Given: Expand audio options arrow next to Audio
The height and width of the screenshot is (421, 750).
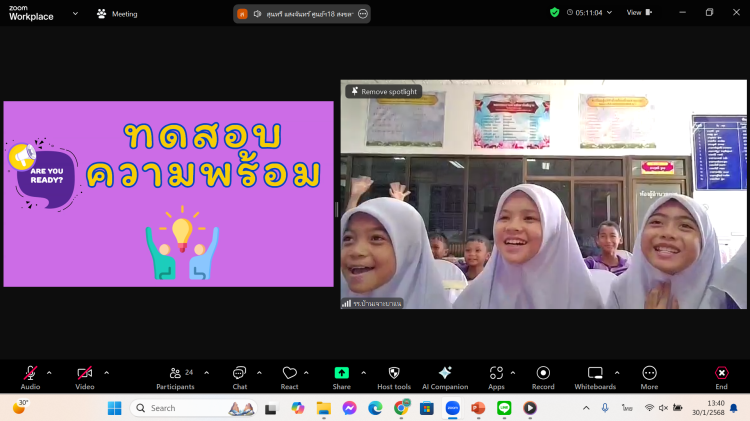Looking at the screenshot, I should click(x=49, y=373).
